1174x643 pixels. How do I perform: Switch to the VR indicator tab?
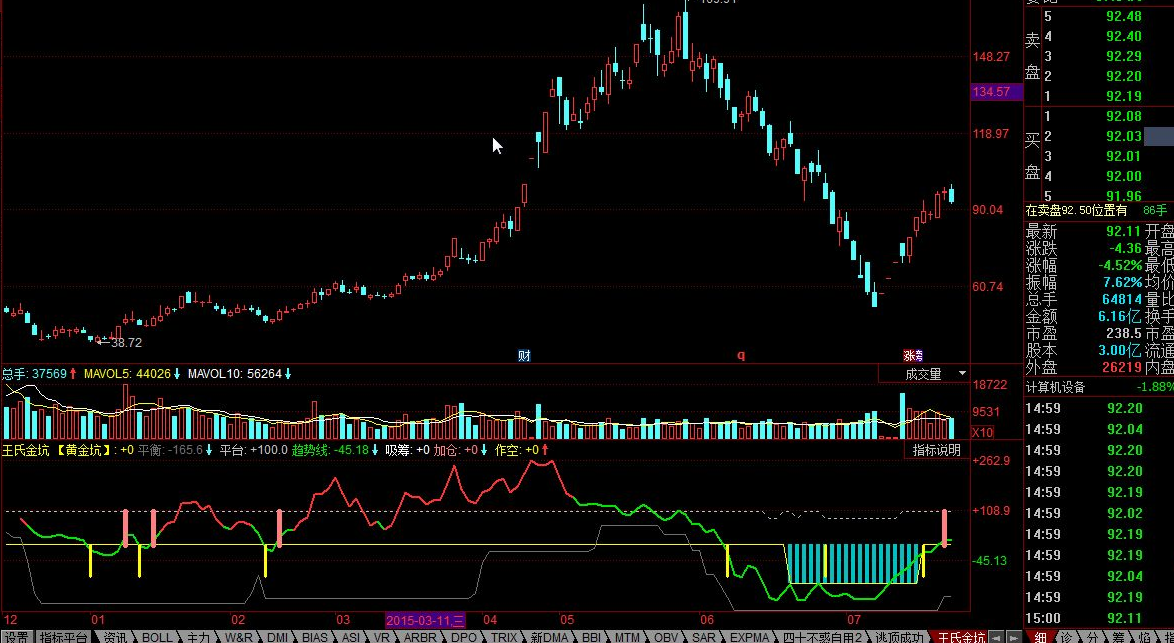click(x=382, y=637)
